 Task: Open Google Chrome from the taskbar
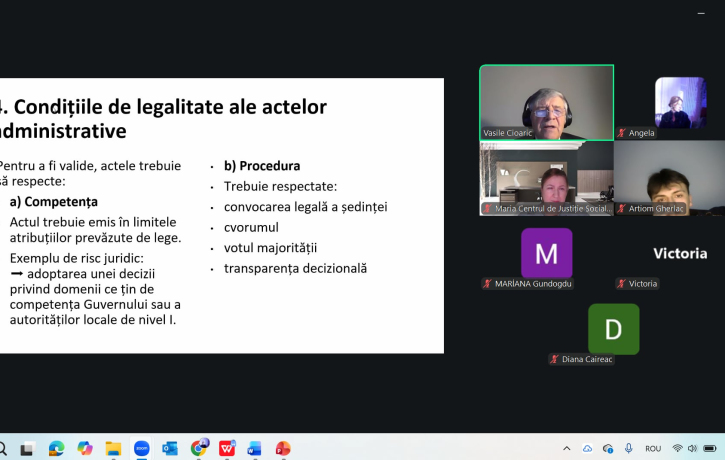click(199, 448)
